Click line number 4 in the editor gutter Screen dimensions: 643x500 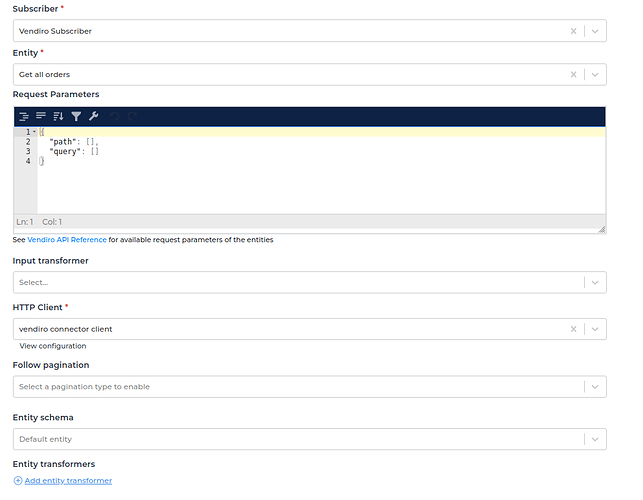coord(28,161)
